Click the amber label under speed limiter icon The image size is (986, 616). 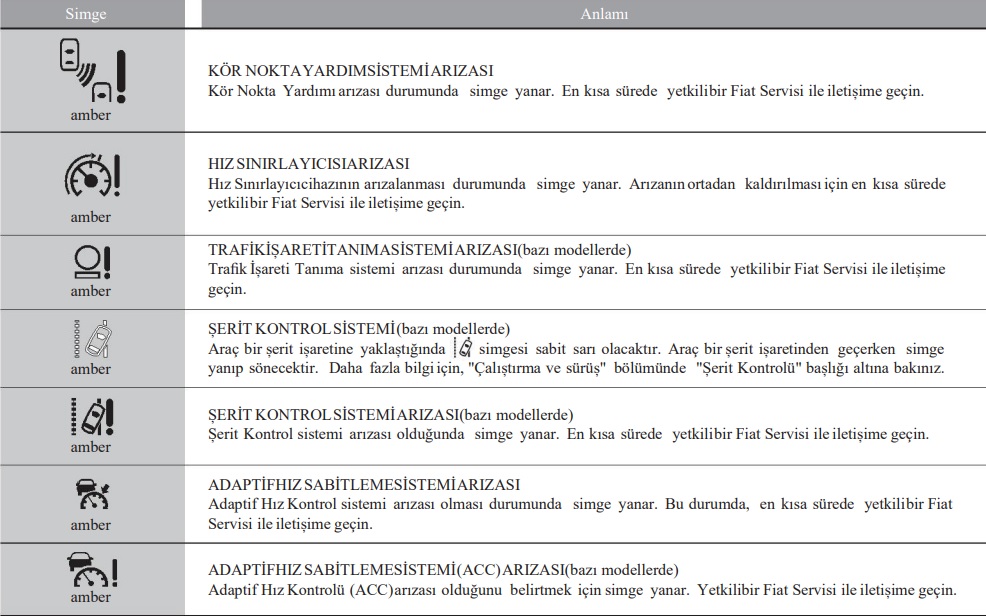point(91,217)
